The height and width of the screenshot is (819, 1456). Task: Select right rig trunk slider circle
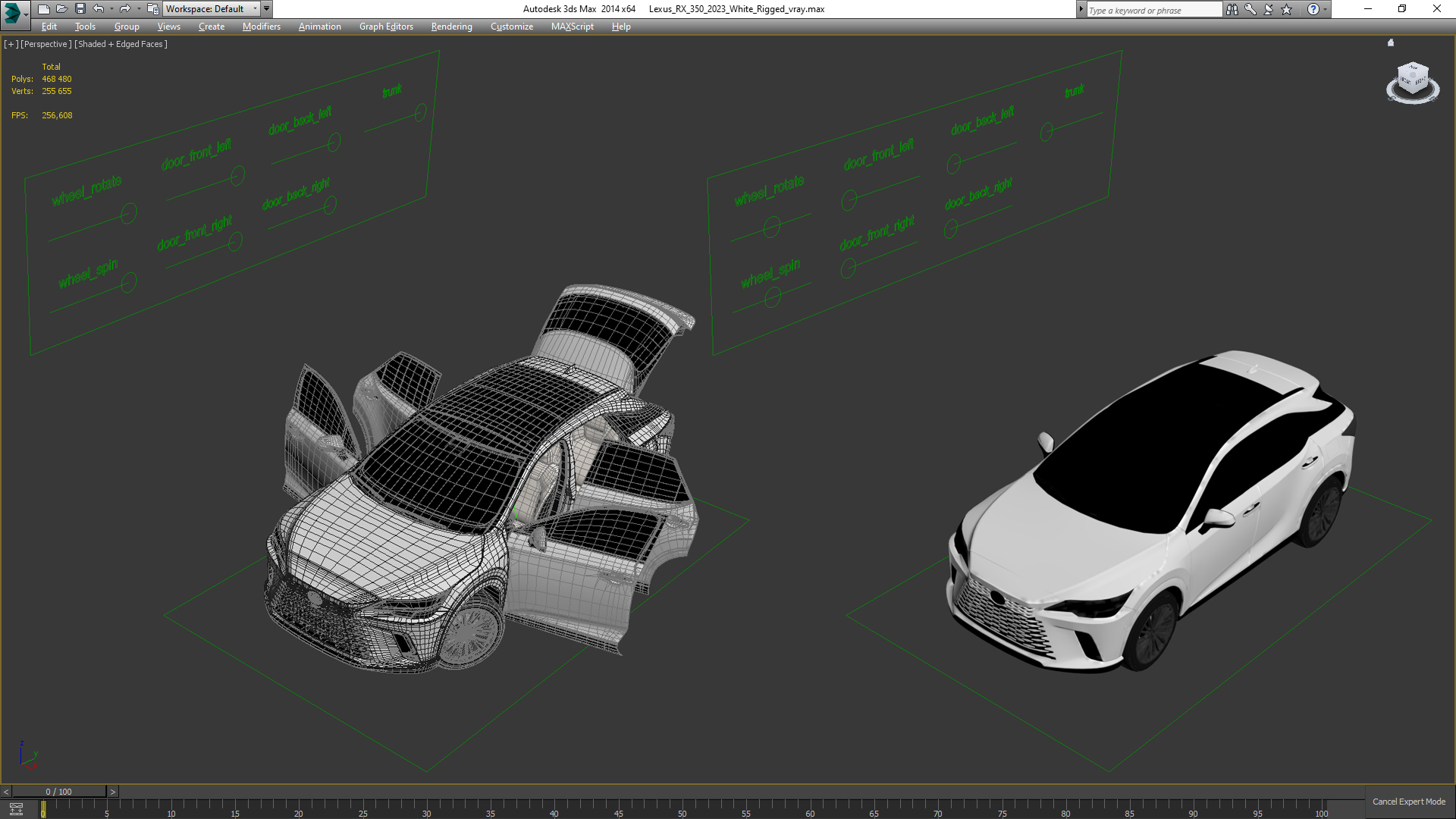[1046, 132]
